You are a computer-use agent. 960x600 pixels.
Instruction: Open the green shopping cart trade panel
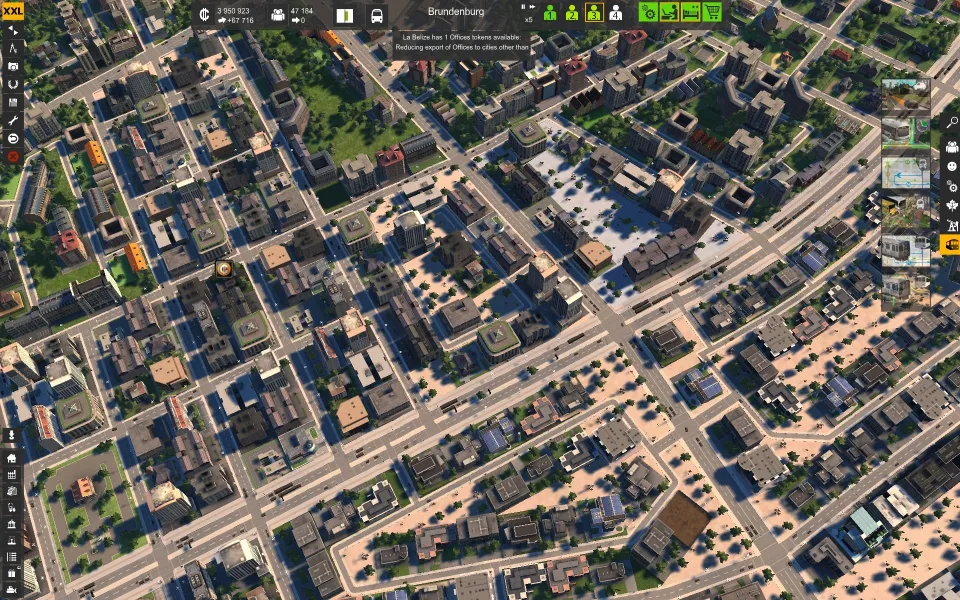click(x=712, y=12)
